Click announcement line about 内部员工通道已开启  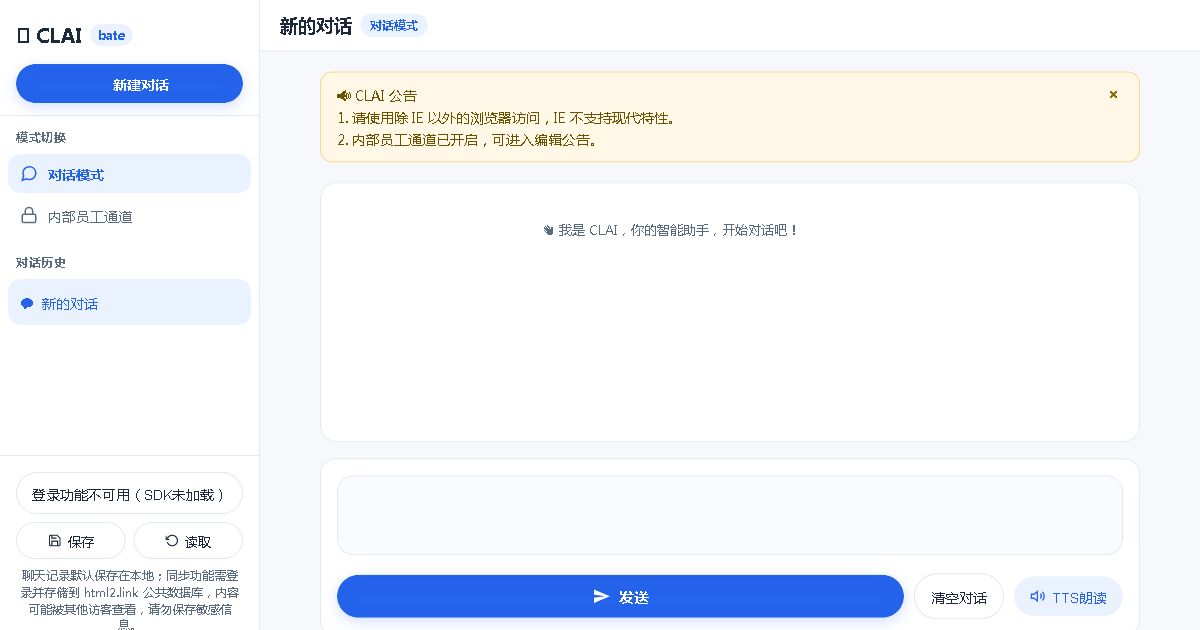467,140
